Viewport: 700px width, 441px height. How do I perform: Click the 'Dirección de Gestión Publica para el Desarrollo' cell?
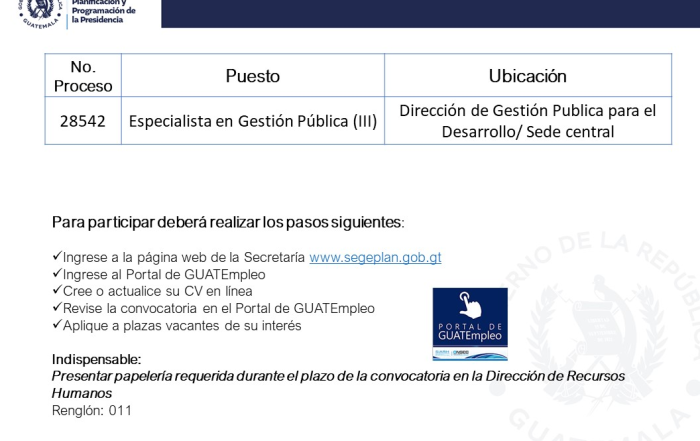(528, 121)
